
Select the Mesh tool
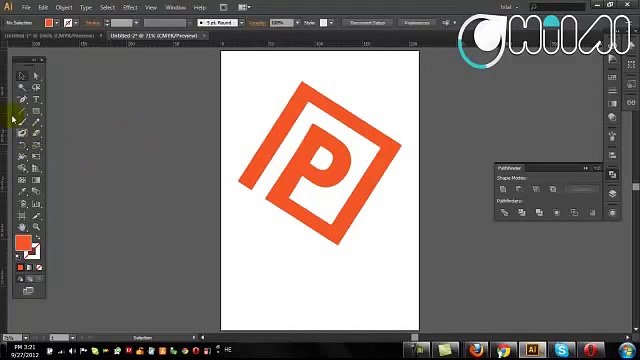22,180
